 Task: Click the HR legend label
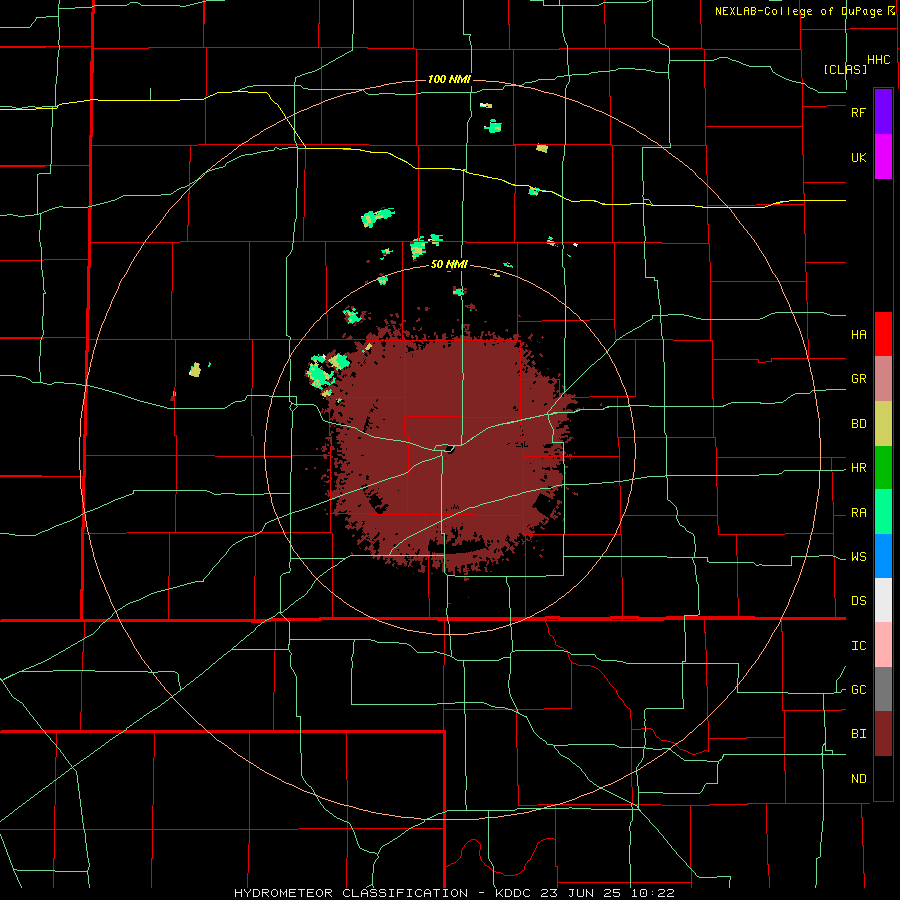pyautogui.click(x=859, y=468)
